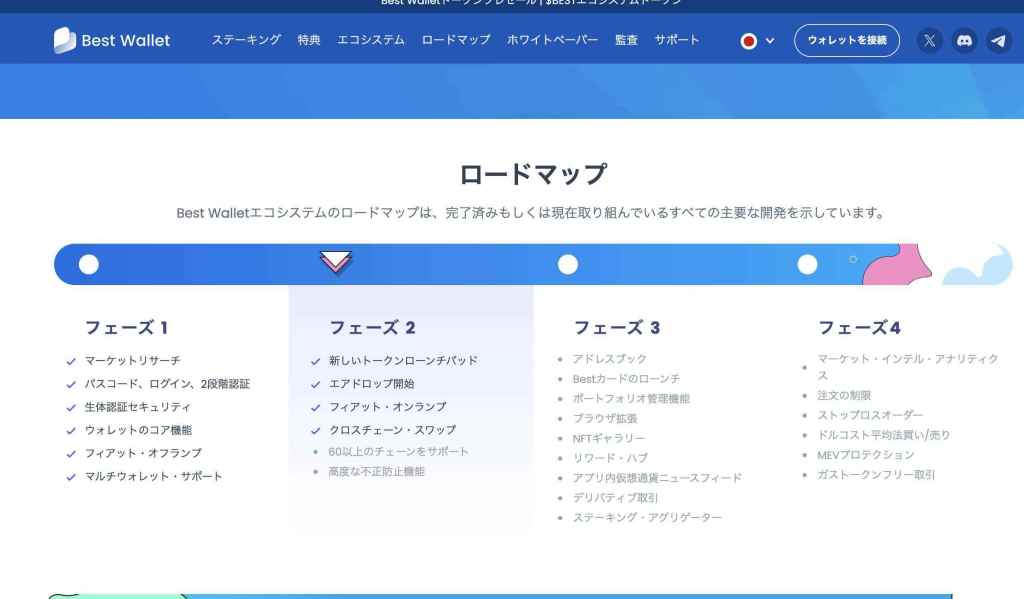Click the checkmark beside ウォレットのコア機能
The image size is (1024, 599).
[x=71, y=430]
